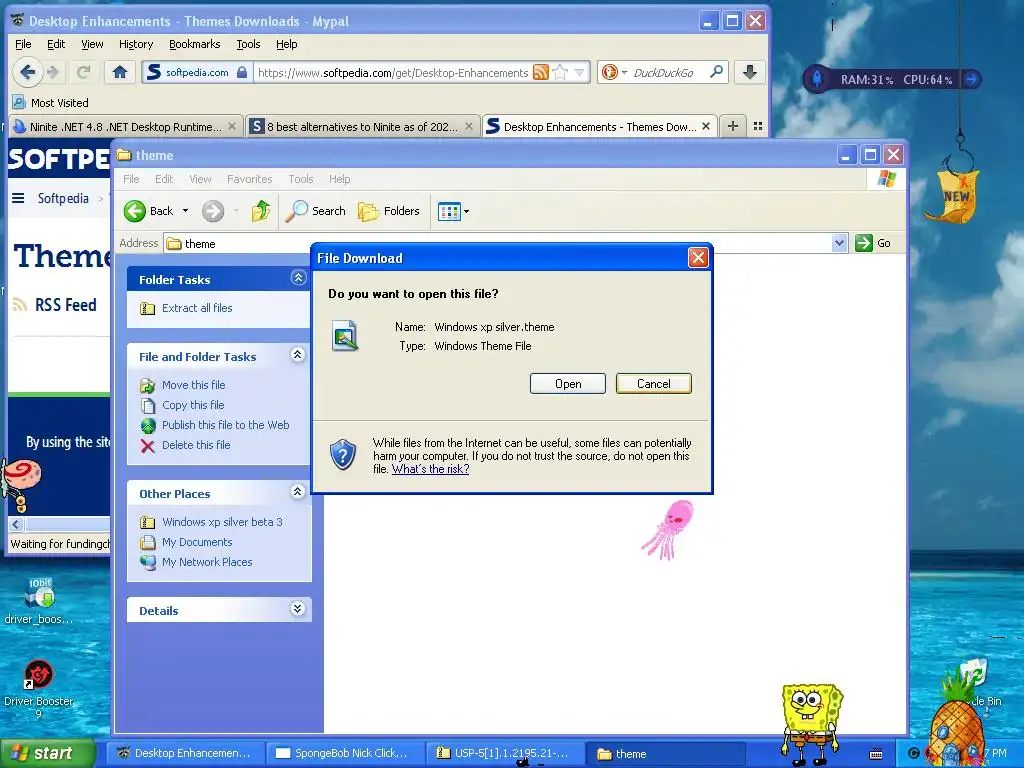1024x768 pixels.
Task: Click the rocket icon on RAM widget
Action: (x=816, y=79)
